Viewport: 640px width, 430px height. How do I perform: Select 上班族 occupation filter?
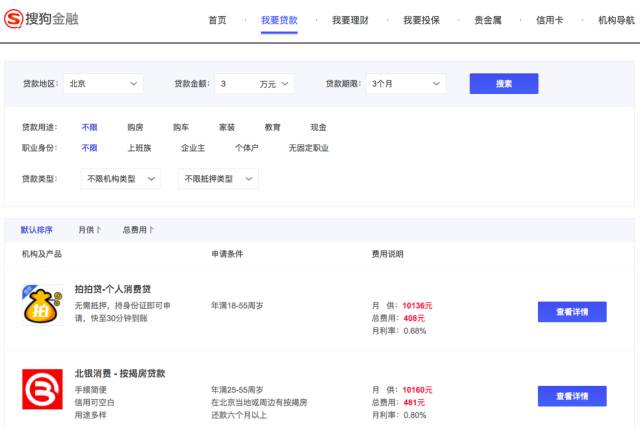coord(139,148)
